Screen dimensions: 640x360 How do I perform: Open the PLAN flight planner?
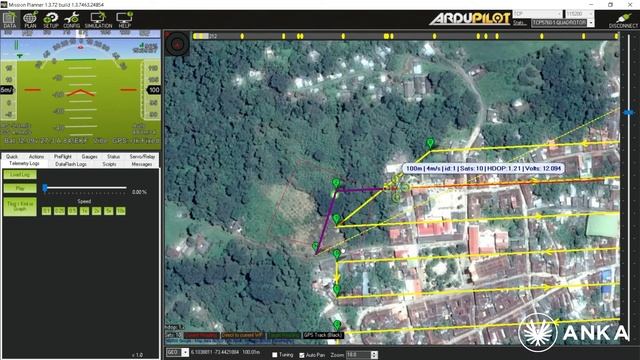click(x=30, y=20)
